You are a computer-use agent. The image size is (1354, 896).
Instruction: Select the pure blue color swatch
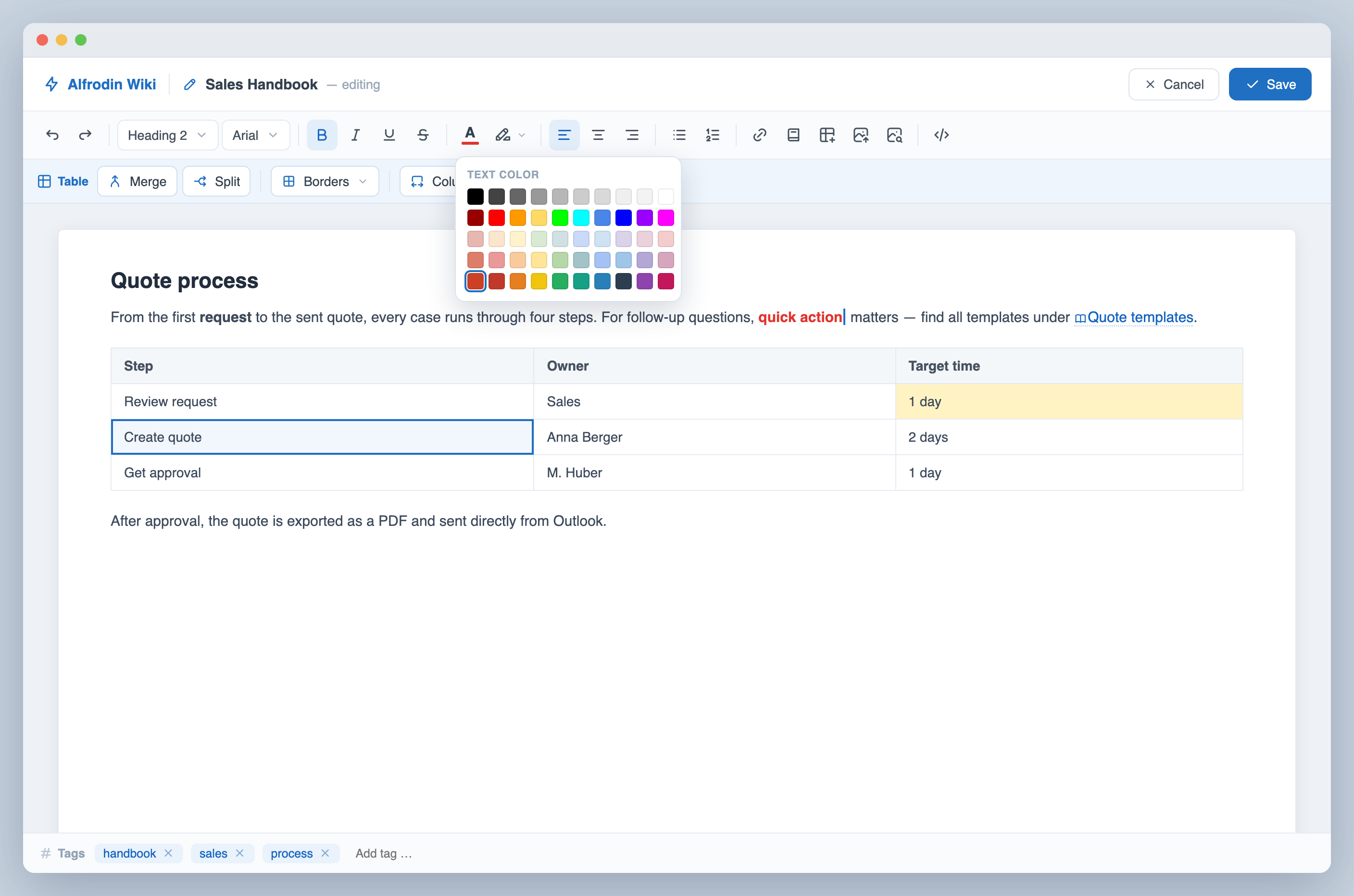pyautogui.click(x=623, y=218)
